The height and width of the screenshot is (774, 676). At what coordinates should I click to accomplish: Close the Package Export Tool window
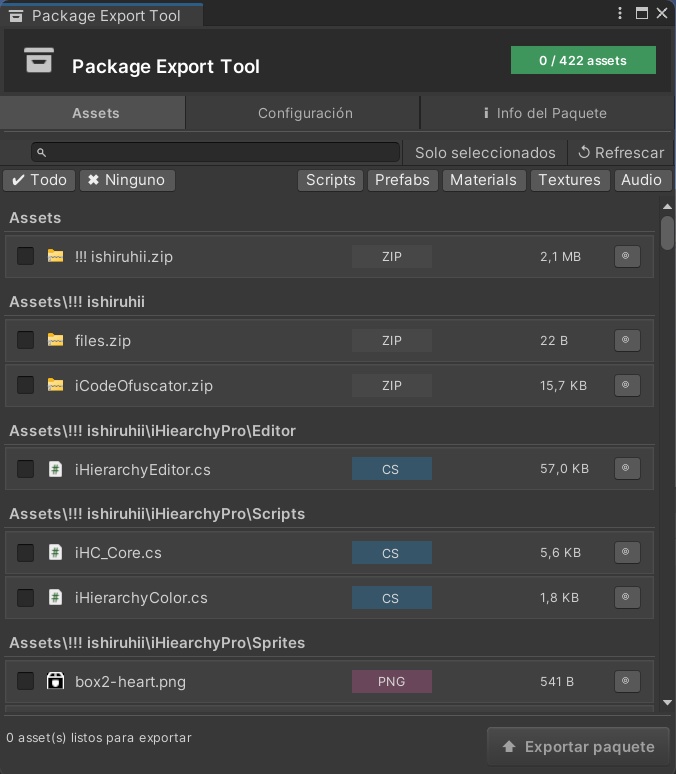[662, 13]
